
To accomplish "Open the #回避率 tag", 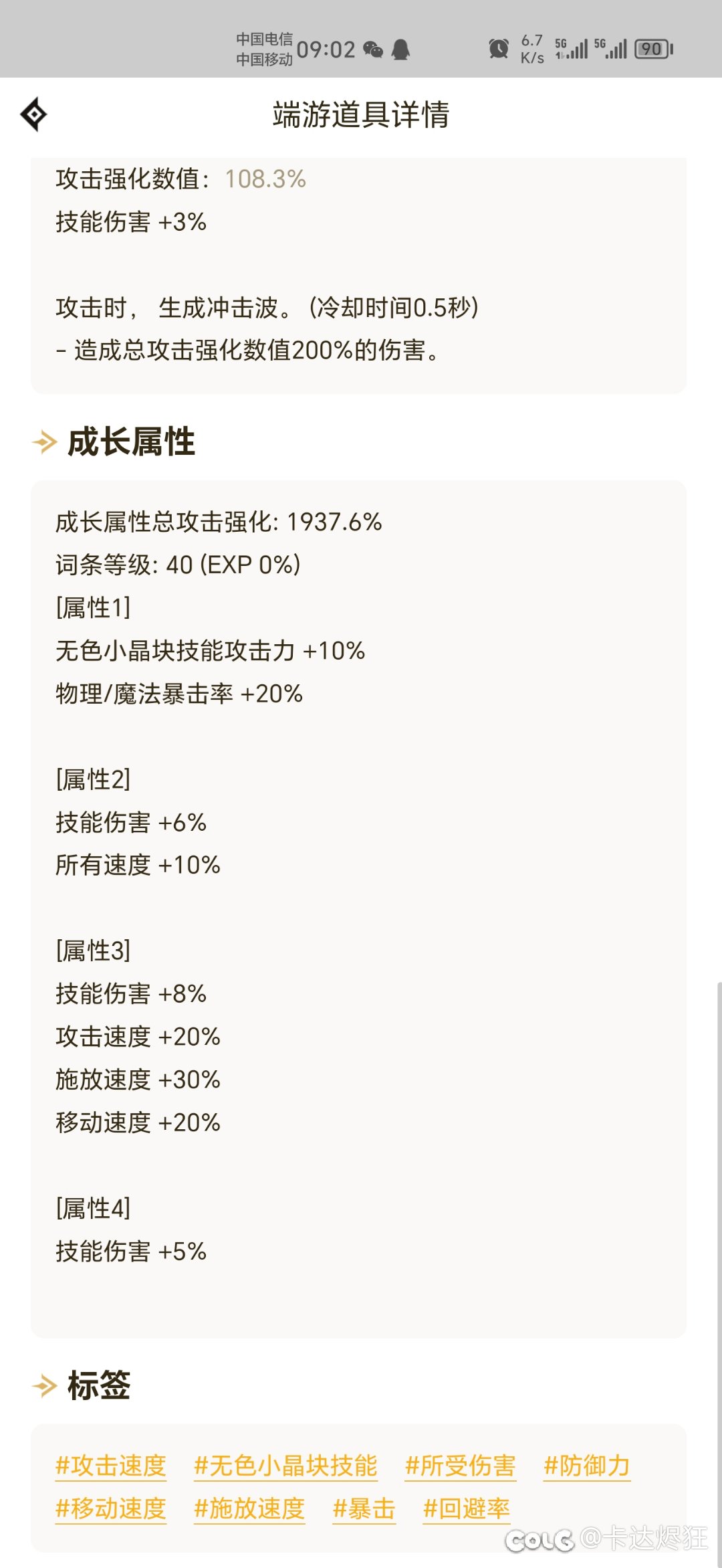I will point(467,1508).
